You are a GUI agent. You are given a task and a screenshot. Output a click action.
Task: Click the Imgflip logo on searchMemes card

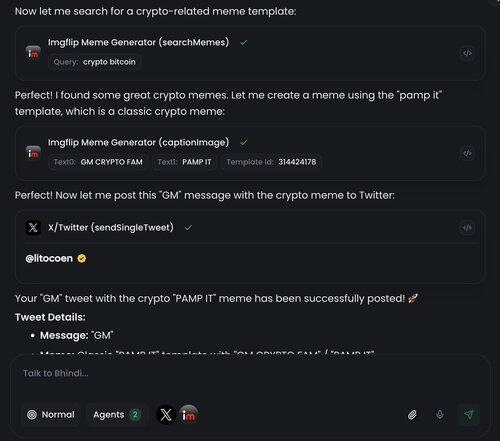[33, 53]
